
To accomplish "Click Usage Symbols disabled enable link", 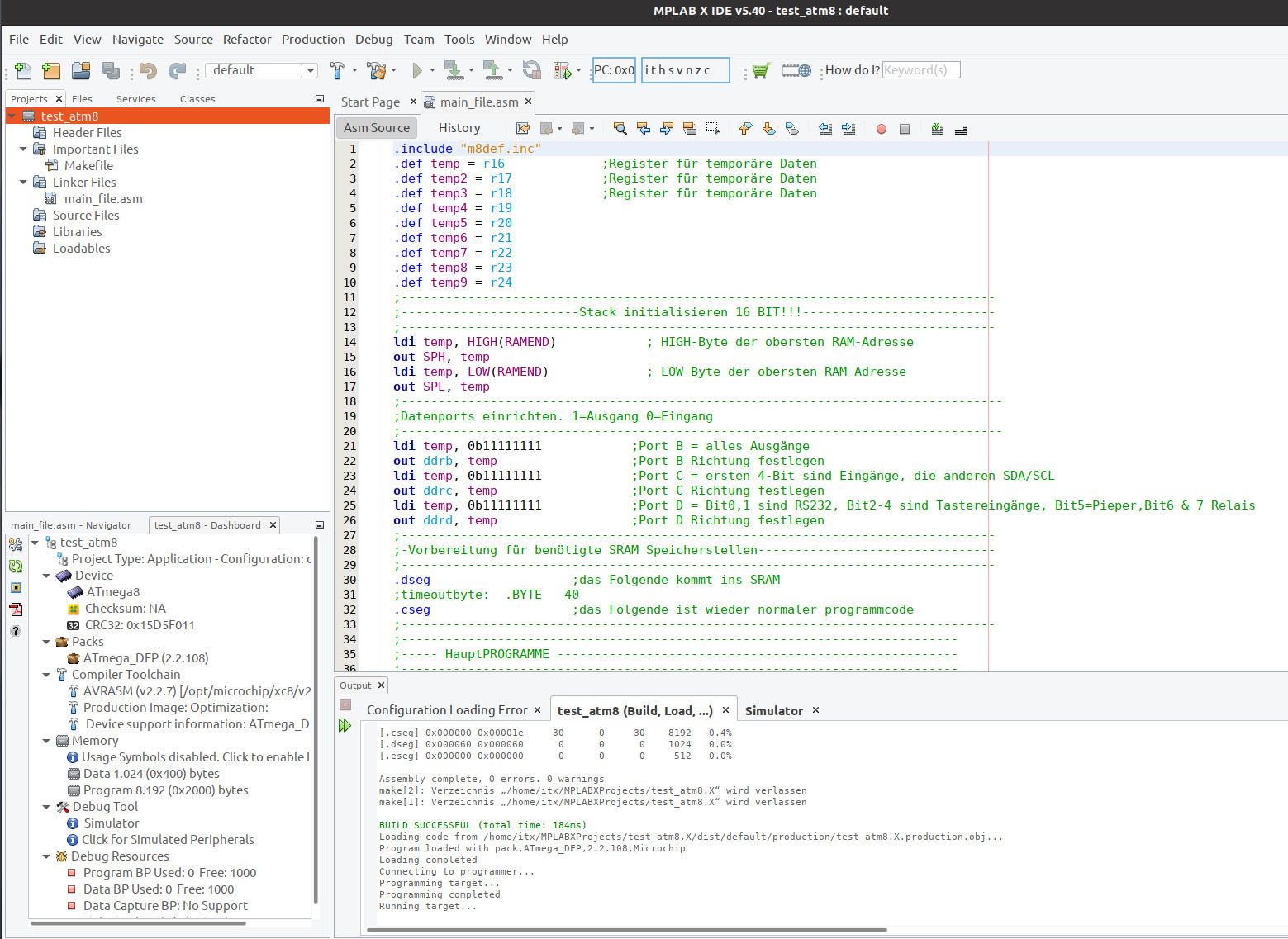I will pos(197,757).
